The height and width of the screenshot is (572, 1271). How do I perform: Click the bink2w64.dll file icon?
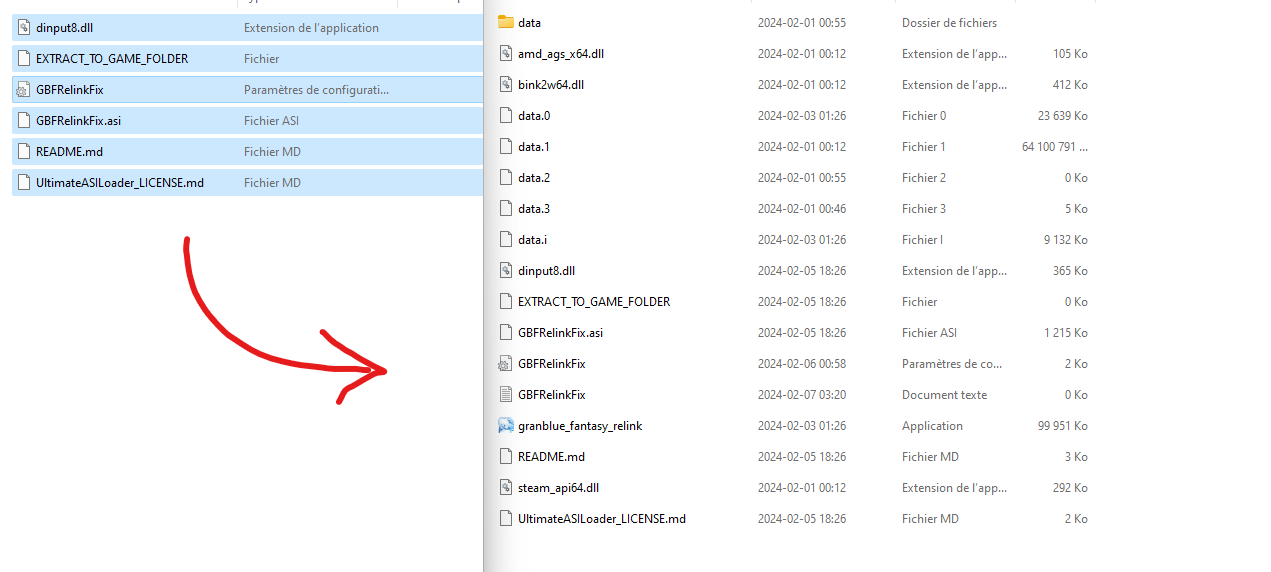click(x=505, y=84)
